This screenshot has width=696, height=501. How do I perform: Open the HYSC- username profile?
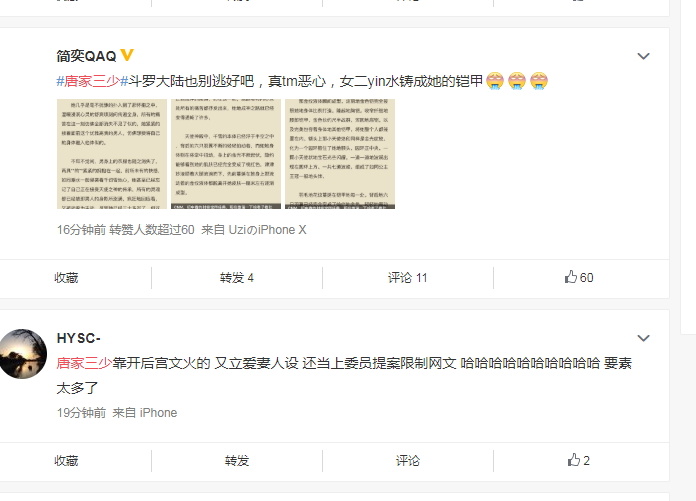click(x=79, y=338)
